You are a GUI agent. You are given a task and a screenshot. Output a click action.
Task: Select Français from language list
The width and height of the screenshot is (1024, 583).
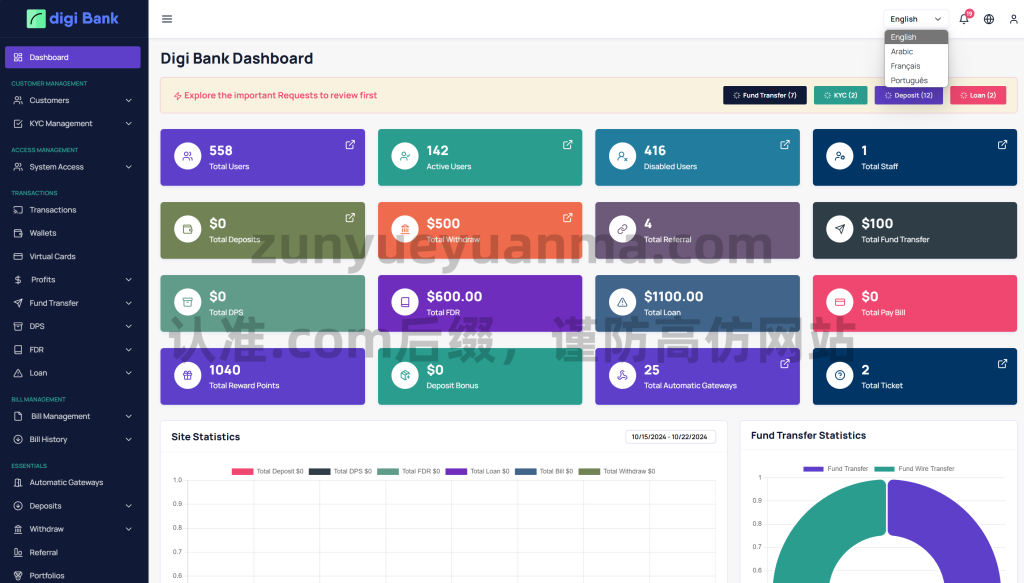coord(916,66)
